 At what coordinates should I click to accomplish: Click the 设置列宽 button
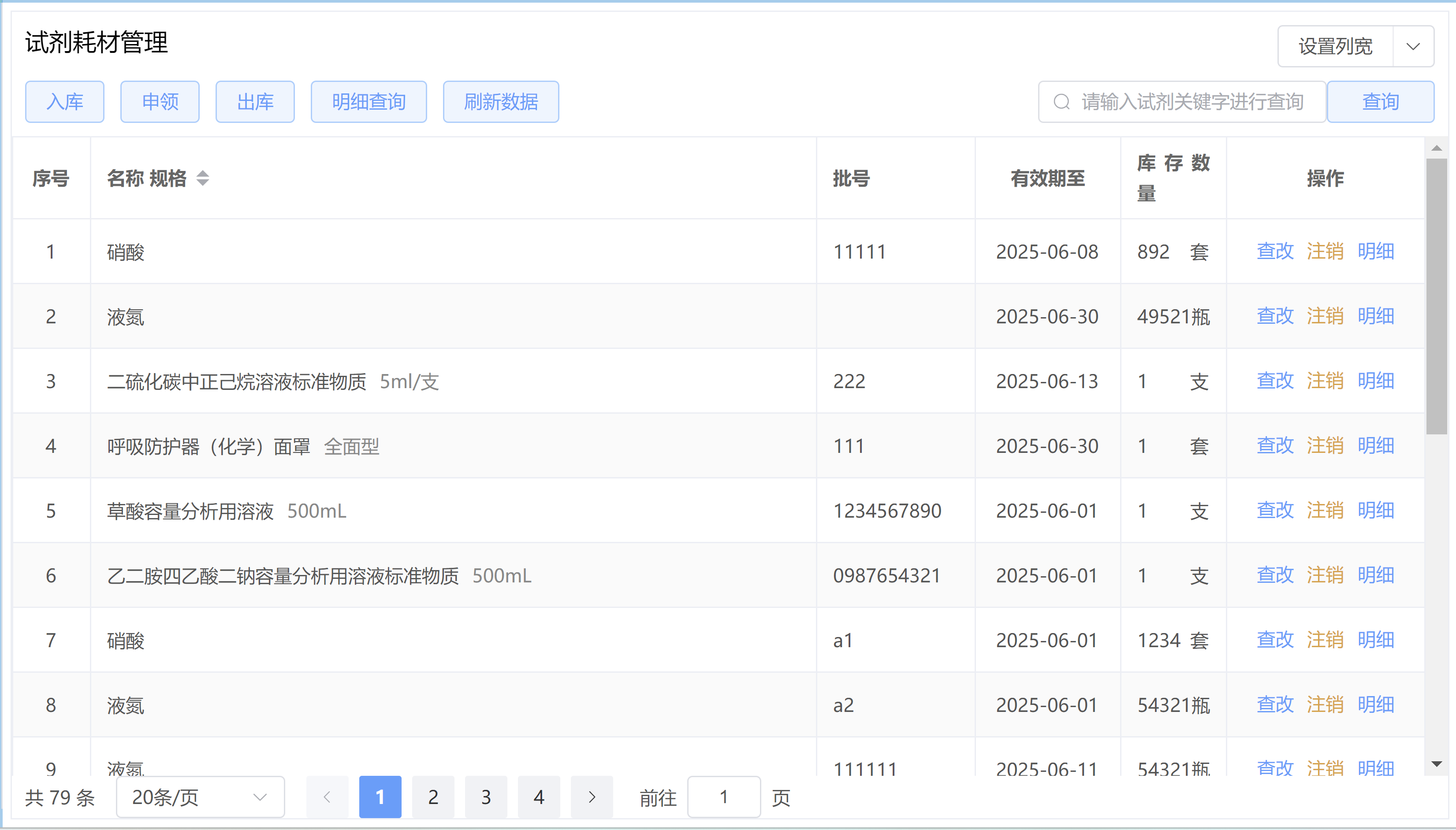click(1335, 47)
